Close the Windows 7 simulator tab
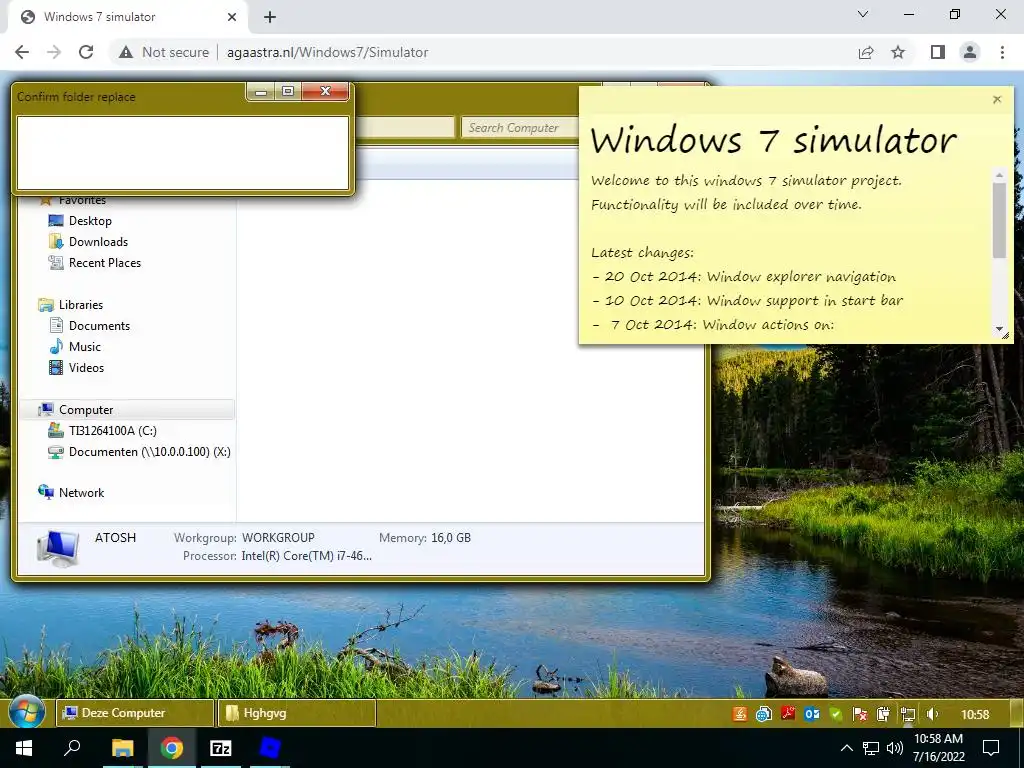Screen dimensions: 1024x768 click(232, 17)
